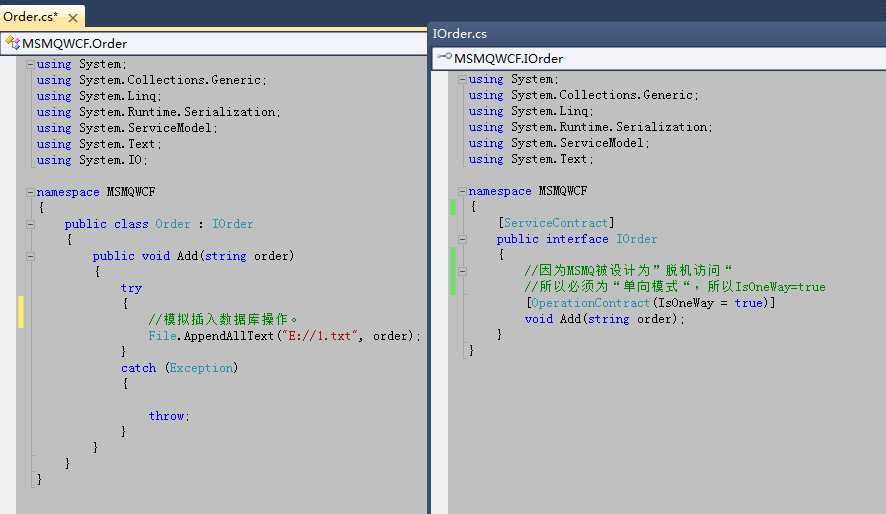Click 'public void Add(string order)' line
The height and width of the screenshot is (514, 886).
pos(193,256)
